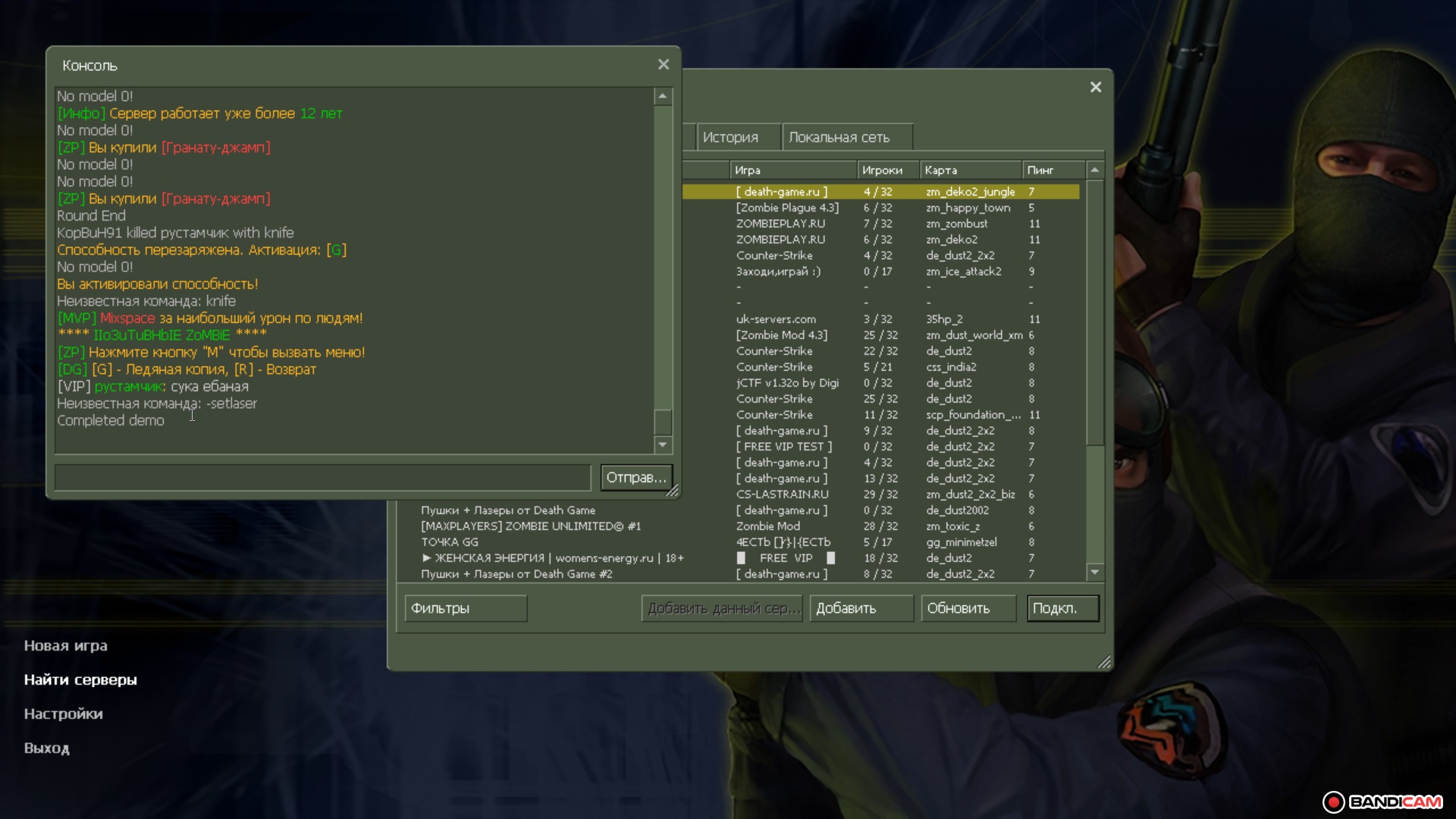Open the История tab
Viewport: 1456px width, 819px height.
point(730,137)
